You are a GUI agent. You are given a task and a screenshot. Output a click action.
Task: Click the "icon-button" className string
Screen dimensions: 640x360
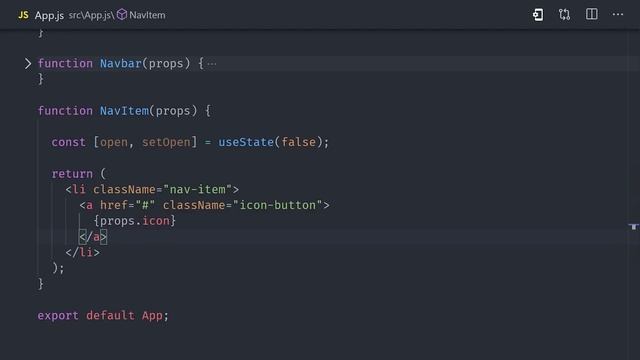coord(277,205)
